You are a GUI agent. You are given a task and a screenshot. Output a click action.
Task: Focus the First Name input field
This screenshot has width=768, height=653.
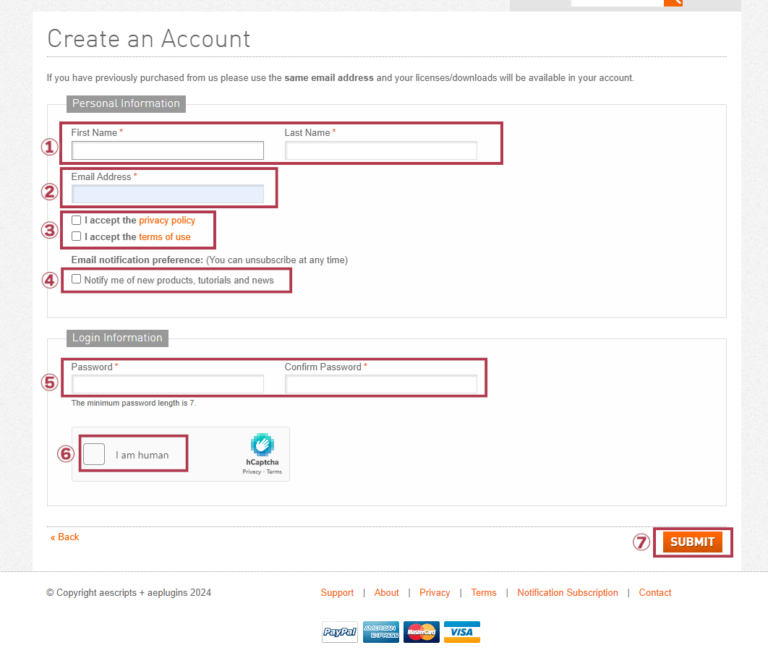[x=167, y=151]
